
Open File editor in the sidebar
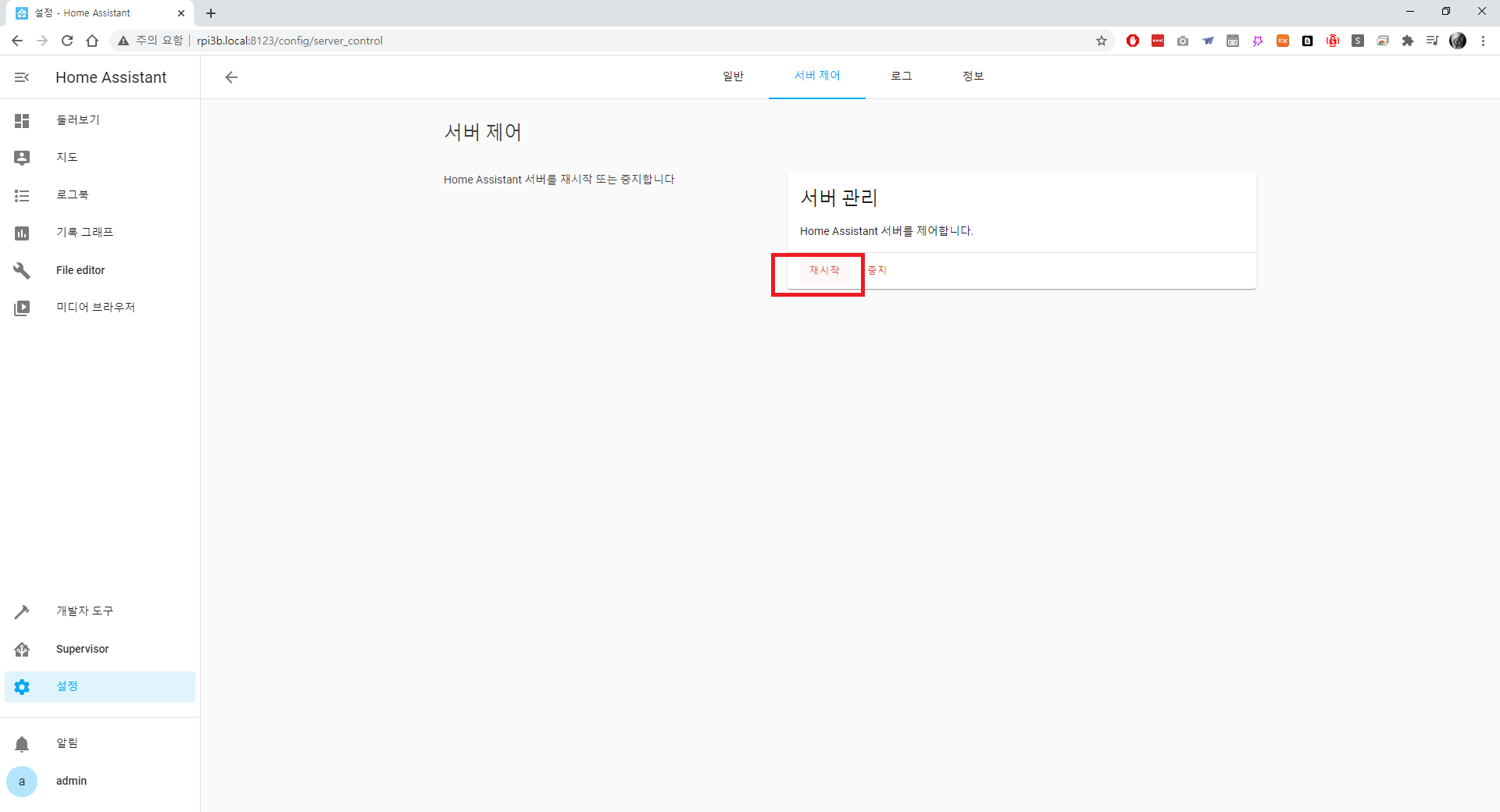tap(100, 270)
